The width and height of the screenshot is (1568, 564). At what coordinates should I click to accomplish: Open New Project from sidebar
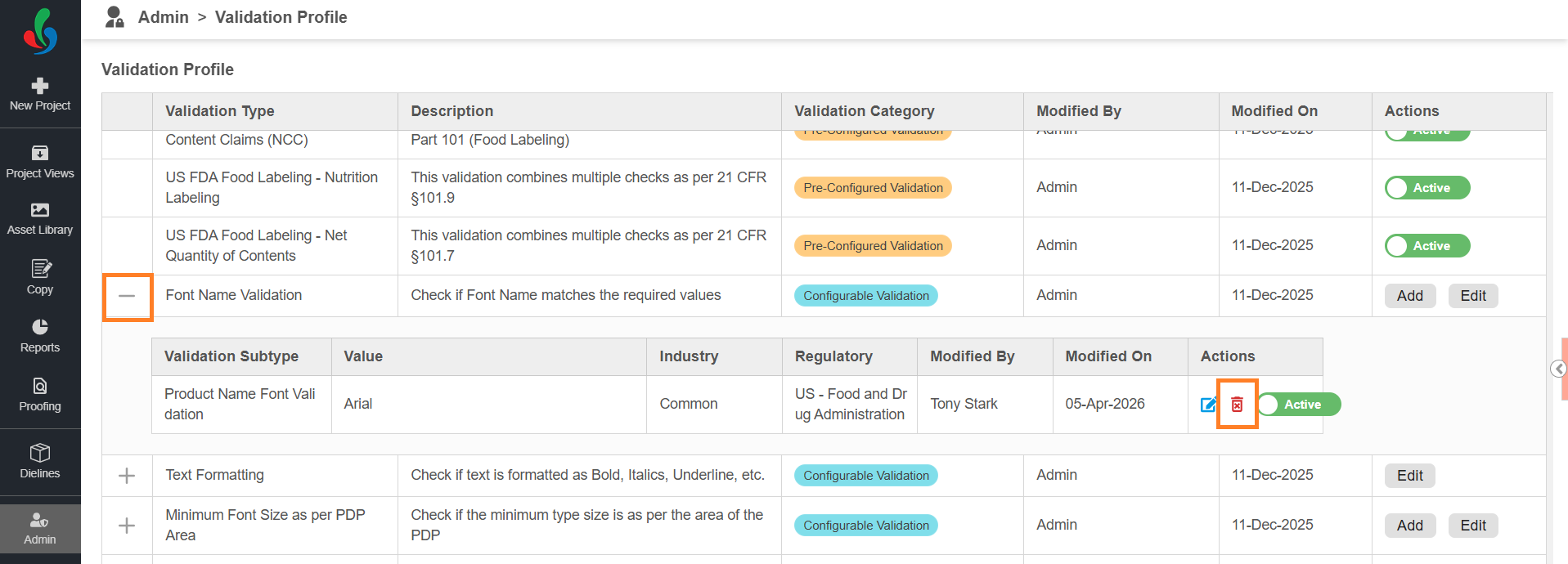click(40, 94)
